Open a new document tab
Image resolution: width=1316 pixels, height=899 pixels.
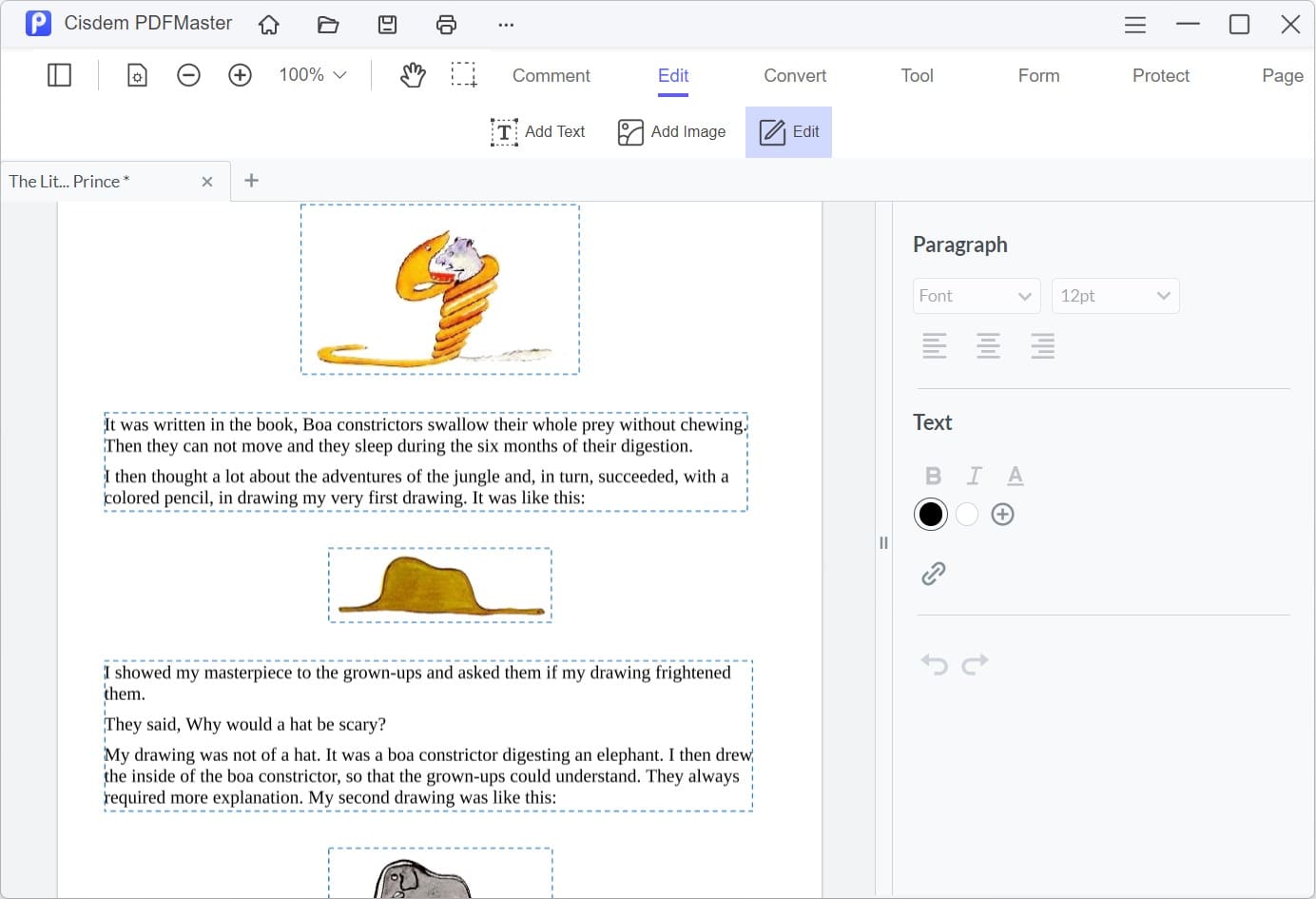tap(251, 181)
